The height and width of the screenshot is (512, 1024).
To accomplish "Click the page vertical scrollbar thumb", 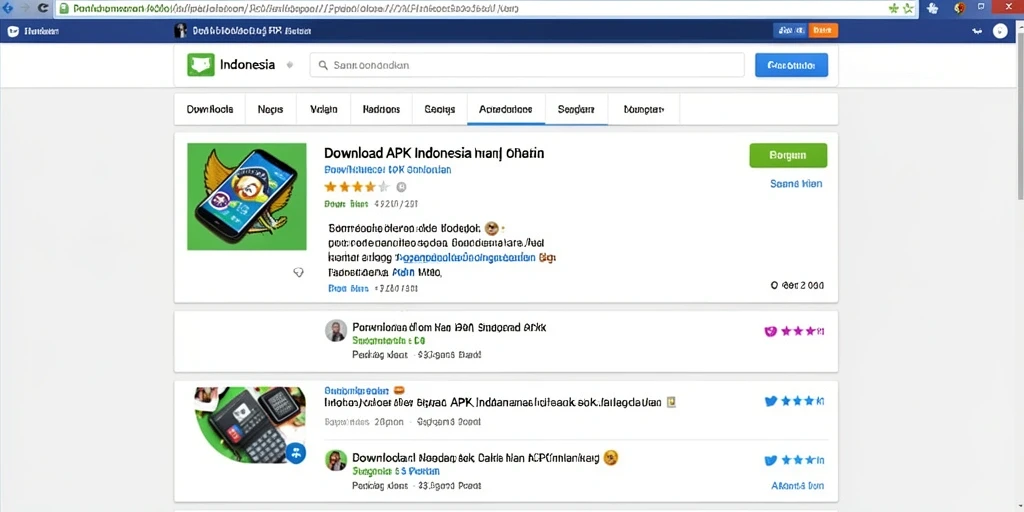I will click(1019, 118).
